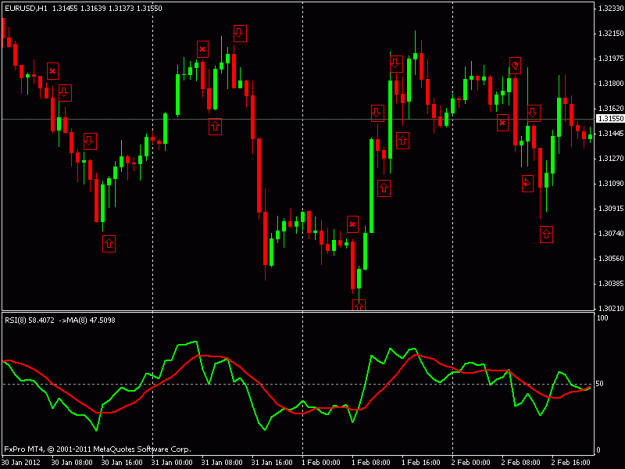
Task: Click the 31 Jan 16:00 time label
Action: [272, 462]
